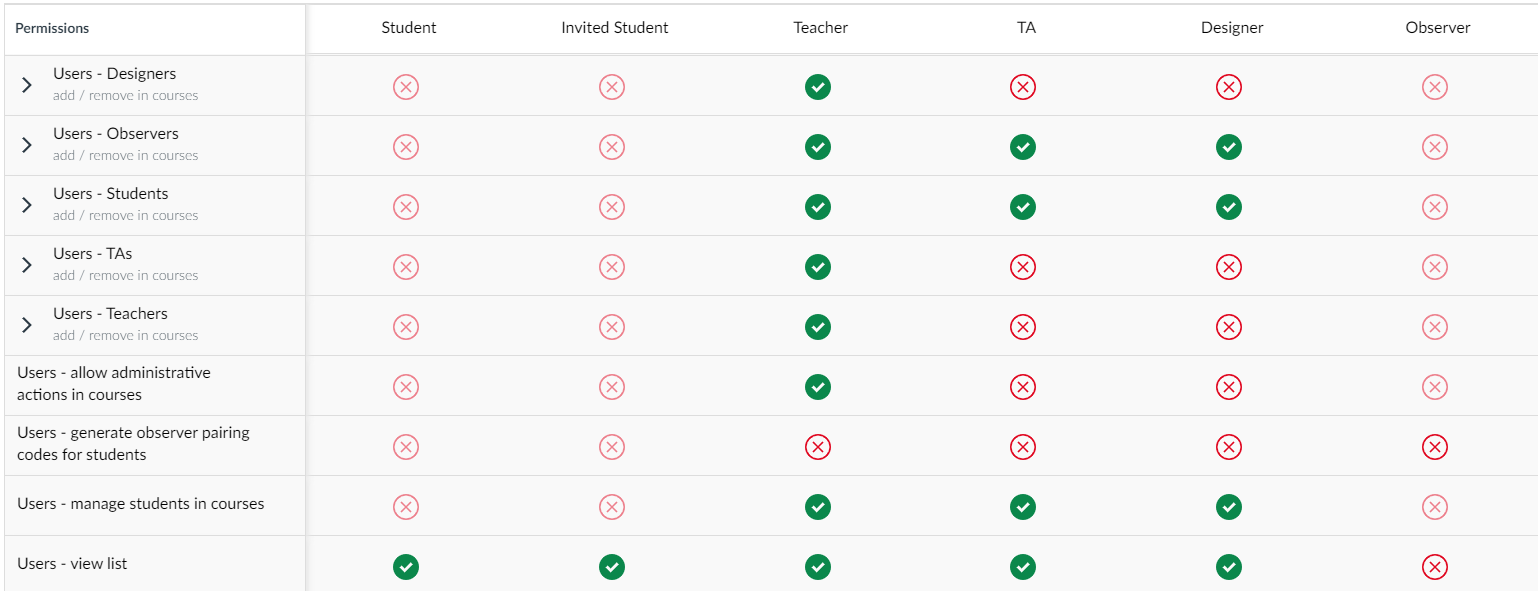Expand the Users - Teachers permission row
Screen dimensions: 1538x591
(x=27, y=325)
